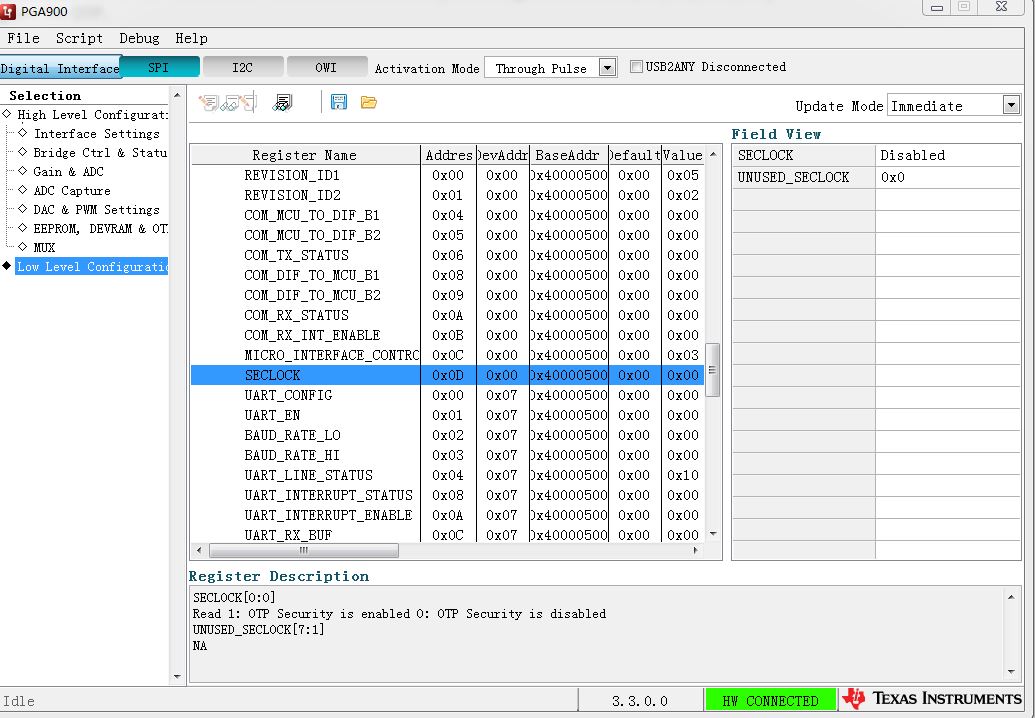This screenshot has height=718, width=1035.
Task: Select the REVISION_ID1 register row
Action: (447, 176)
